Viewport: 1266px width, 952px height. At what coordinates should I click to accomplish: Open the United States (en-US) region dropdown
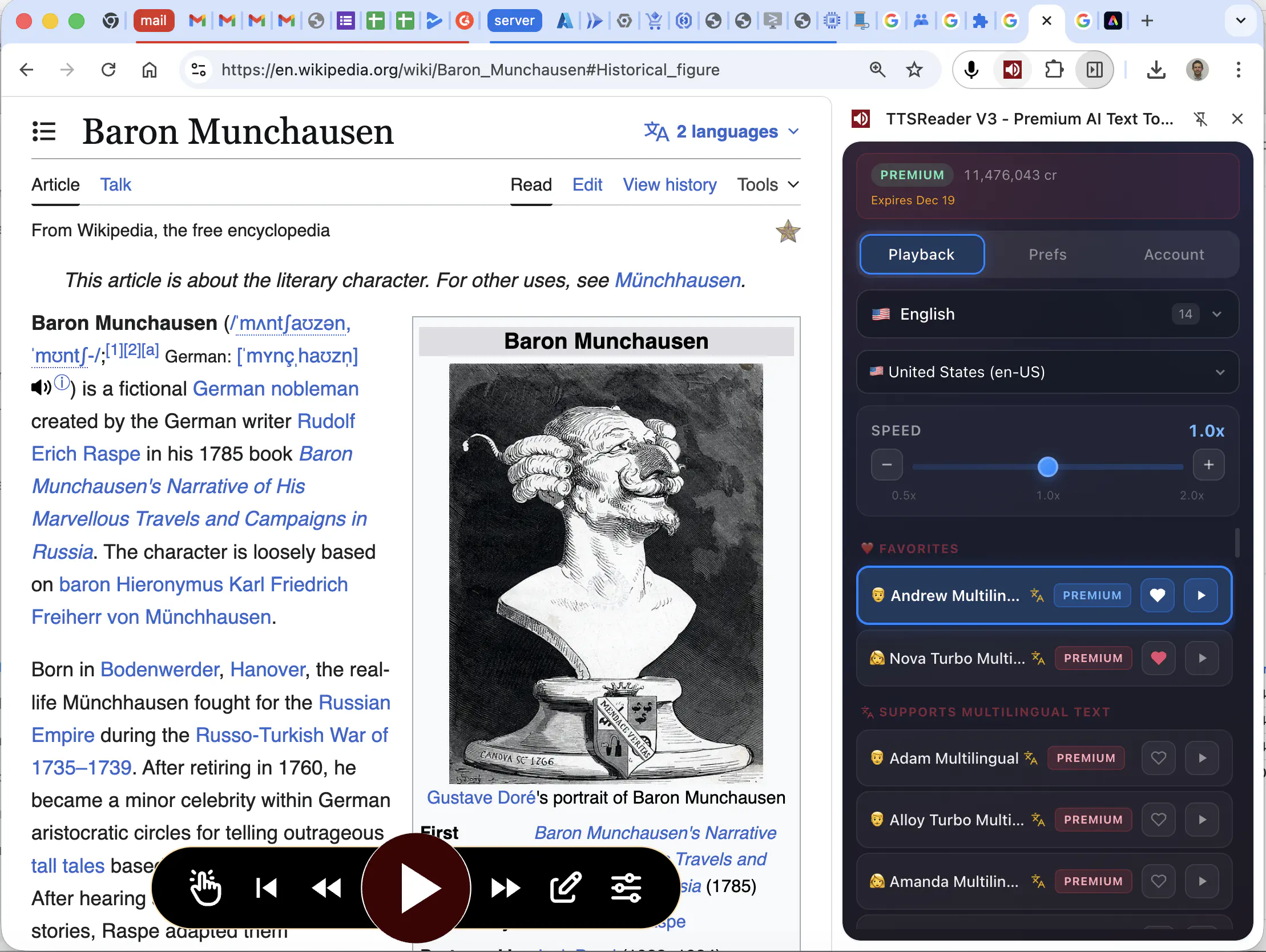click(x=1047, y=372)
